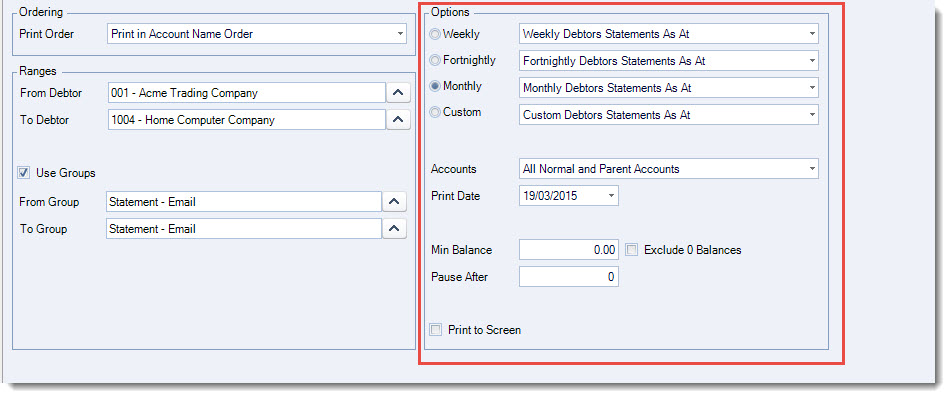Toggle the Use Groups checkbox
The height and width of the screenshot is (398, 950).
pyautogui.click(x=24, y=173)
